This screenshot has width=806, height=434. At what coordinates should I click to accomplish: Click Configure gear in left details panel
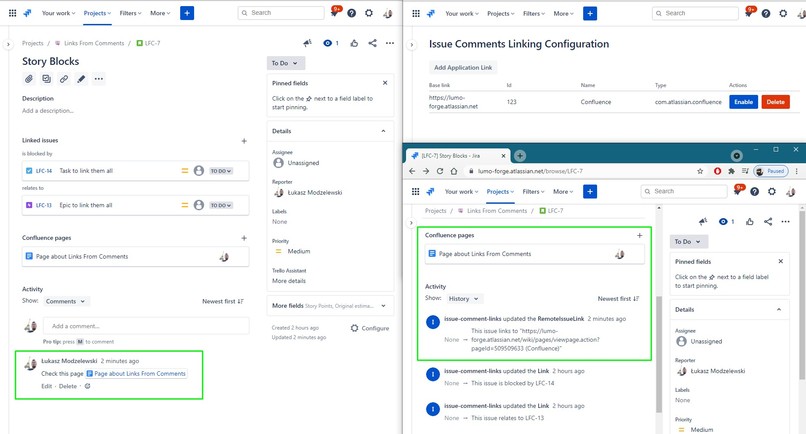pyautogui.click(x=370, y=328)
